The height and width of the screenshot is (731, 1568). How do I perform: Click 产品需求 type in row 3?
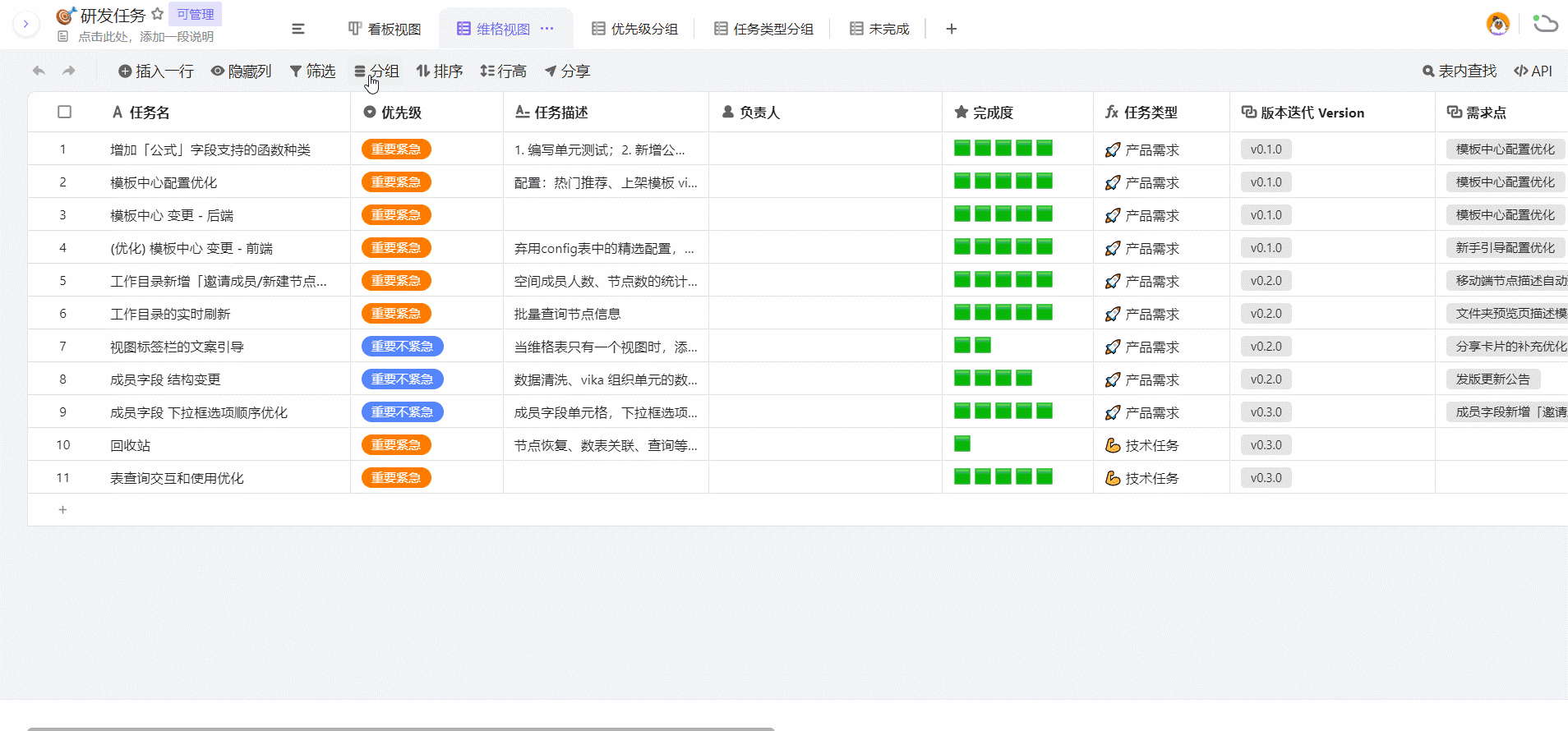[x=1141, y=215]
